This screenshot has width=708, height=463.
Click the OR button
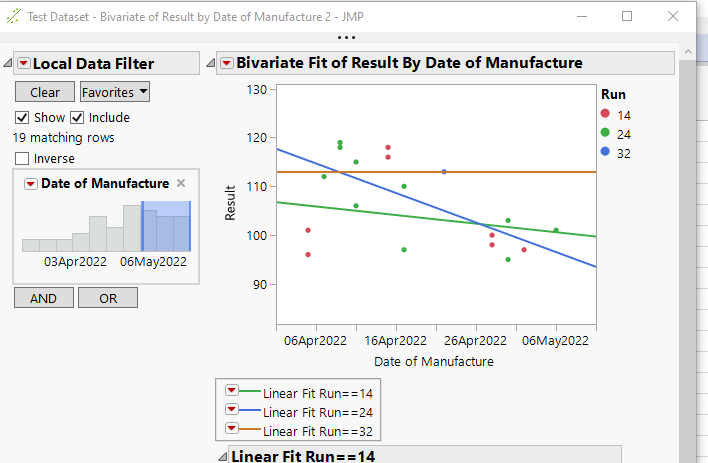pyautogui.click(x=107, y=298)
